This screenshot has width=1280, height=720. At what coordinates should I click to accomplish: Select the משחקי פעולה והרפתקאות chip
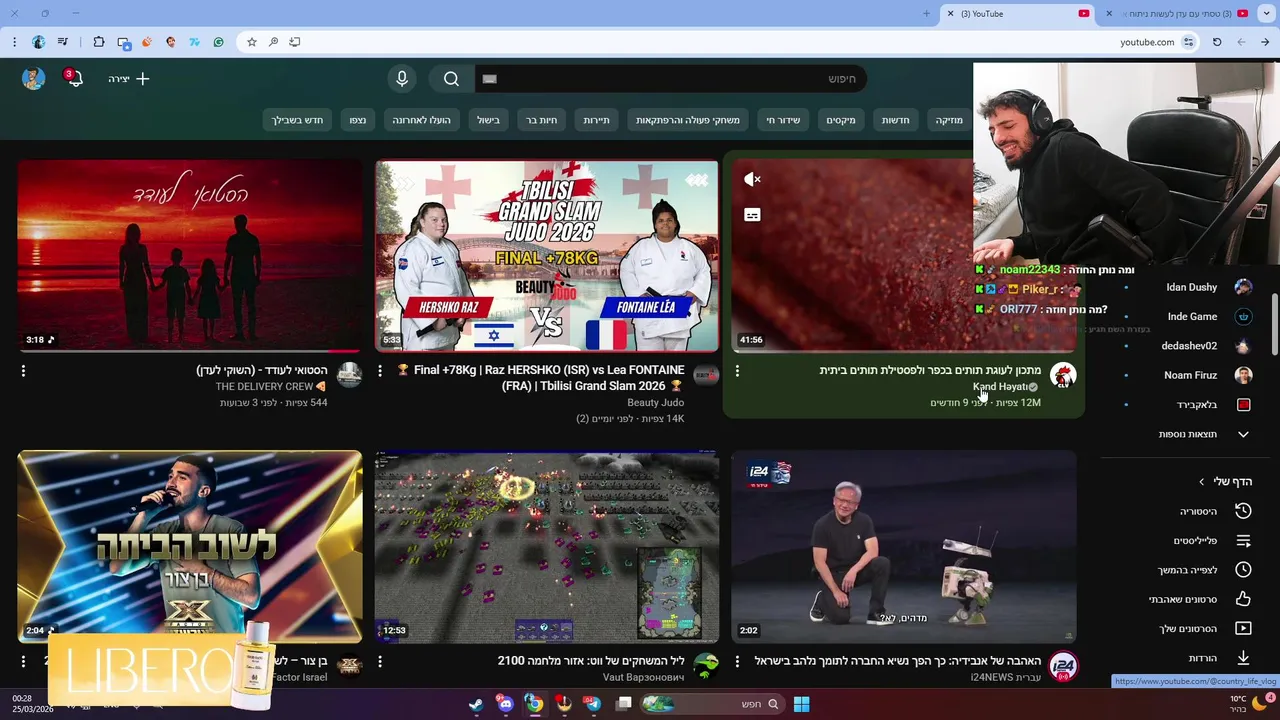tap(687, 120)
